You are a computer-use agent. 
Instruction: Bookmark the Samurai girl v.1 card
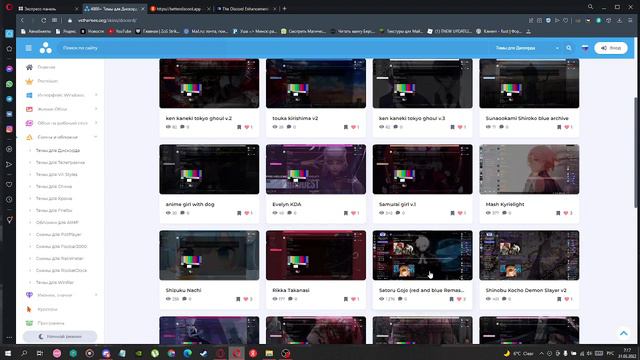452,213
